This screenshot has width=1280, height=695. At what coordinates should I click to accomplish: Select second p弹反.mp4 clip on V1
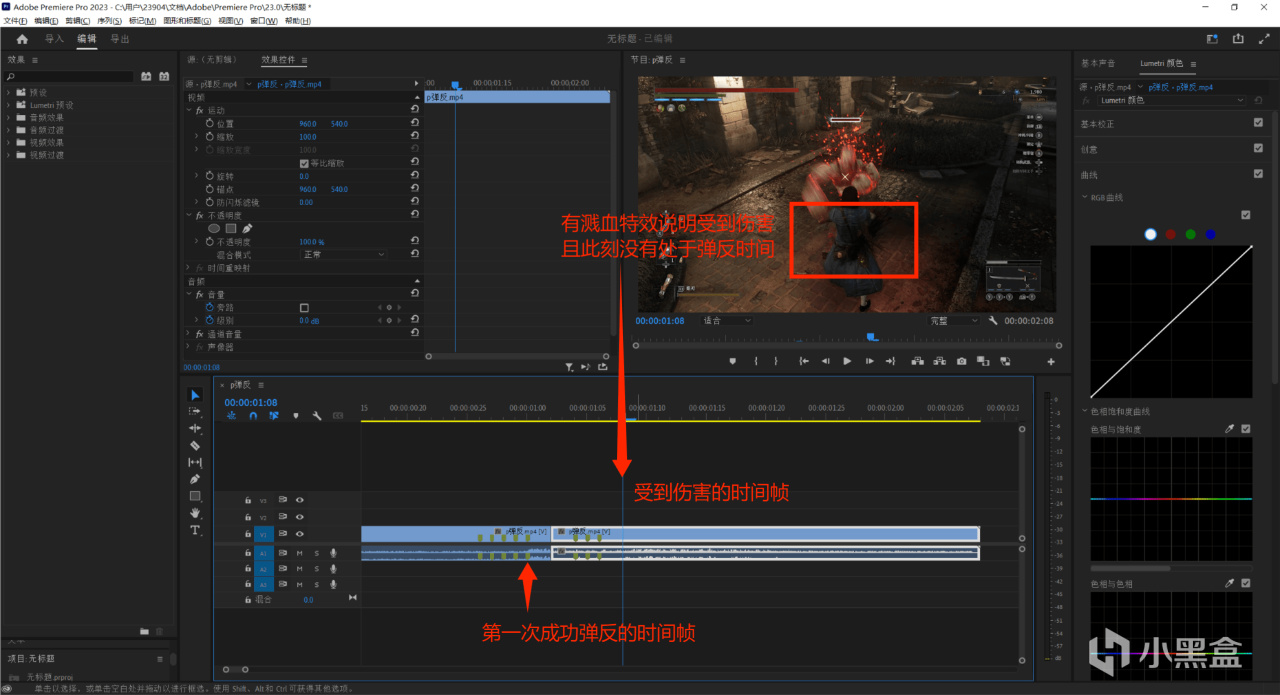pos(765,533)
